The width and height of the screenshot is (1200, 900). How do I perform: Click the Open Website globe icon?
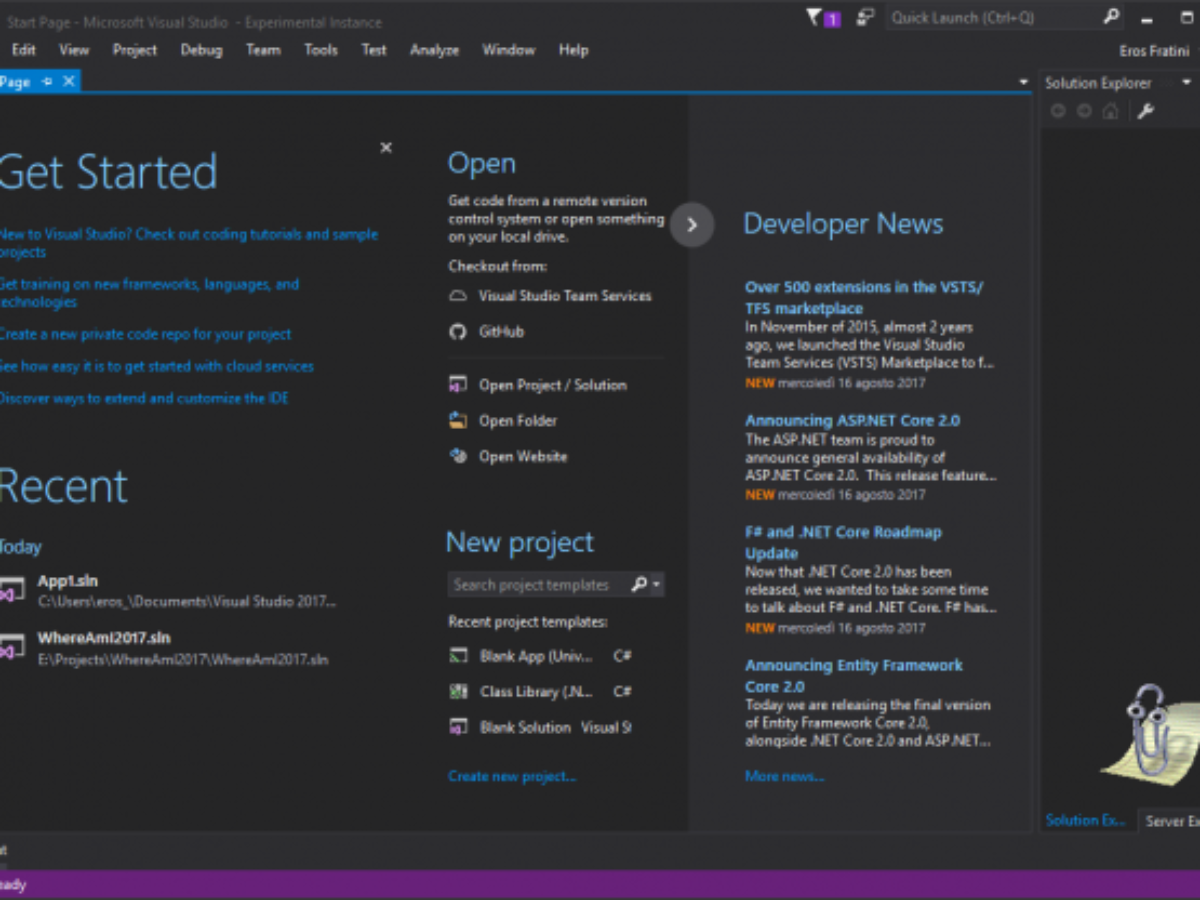pyautogui.click(x=458, y=456)
